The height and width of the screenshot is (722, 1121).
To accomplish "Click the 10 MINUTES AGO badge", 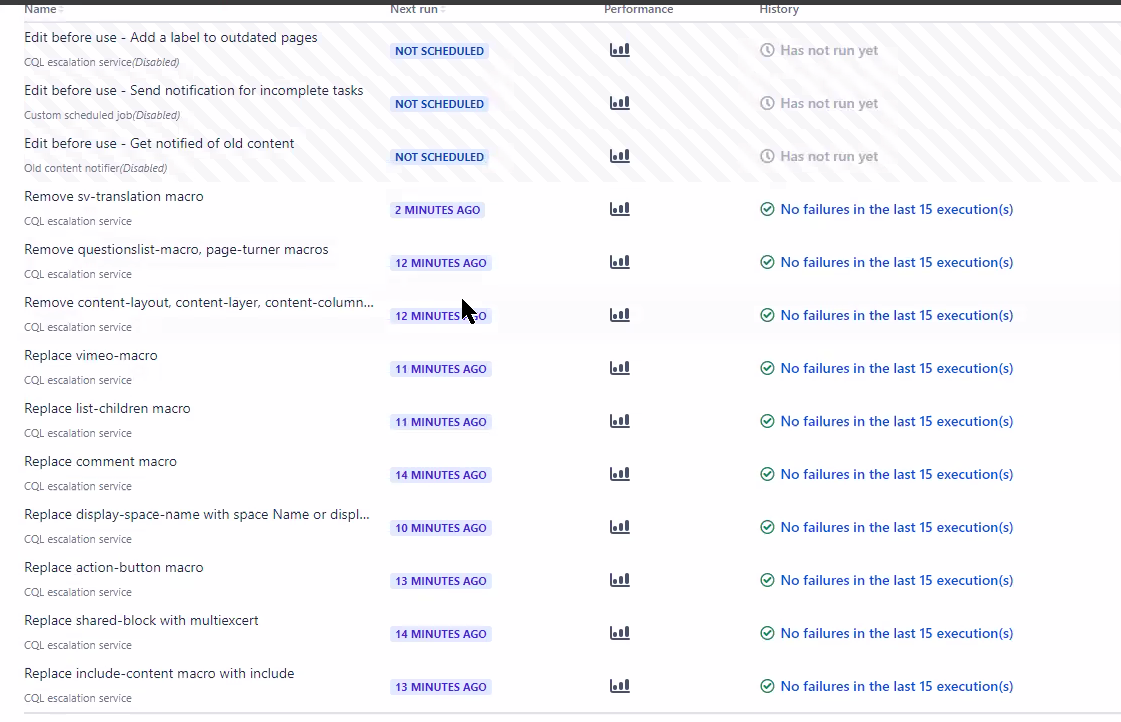I will 440,527.
